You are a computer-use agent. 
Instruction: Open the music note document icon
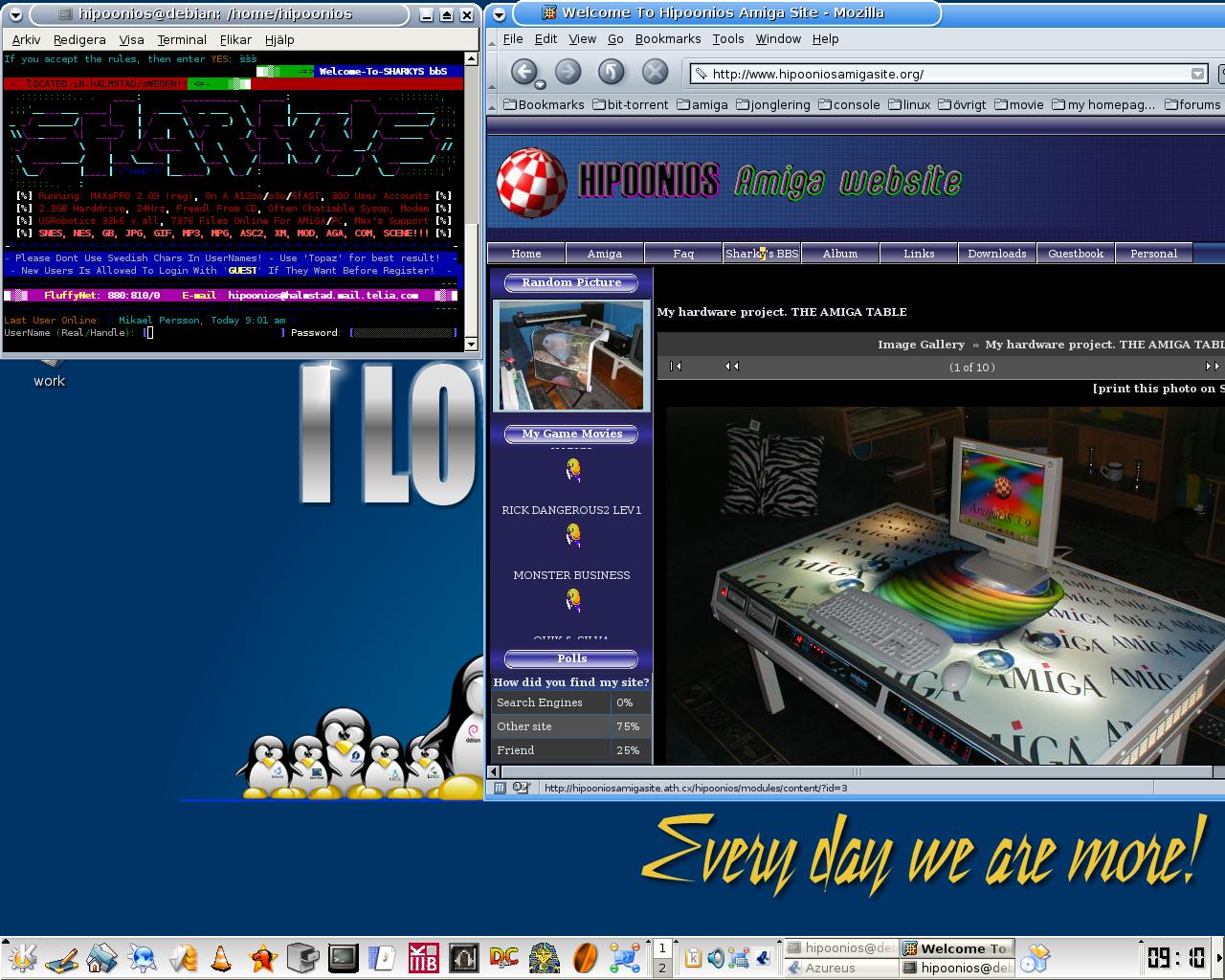coord(383,957)
